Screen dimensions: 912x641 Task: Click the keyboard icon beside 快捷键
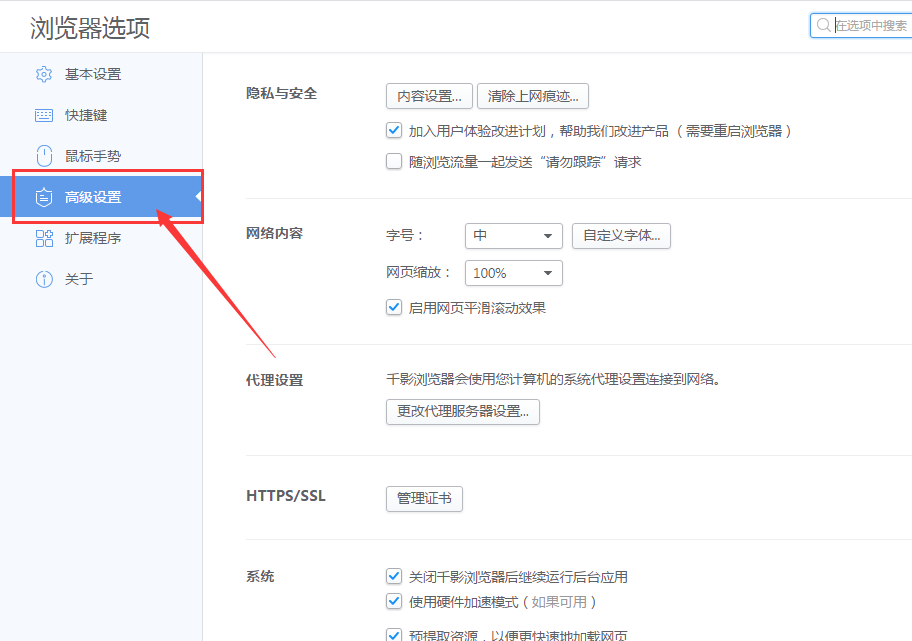pos(43,114)
